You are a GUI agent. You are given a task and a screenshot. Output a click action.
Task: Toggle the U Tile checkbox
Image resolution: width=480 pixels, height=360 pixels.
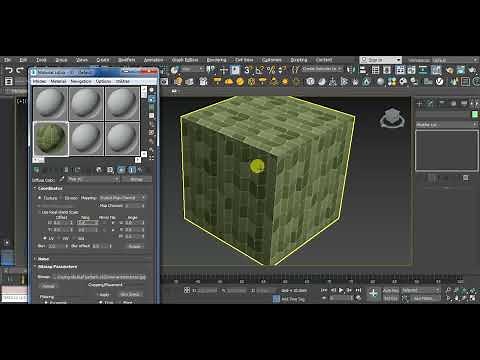pyautogui.click(x=113, y=222)
